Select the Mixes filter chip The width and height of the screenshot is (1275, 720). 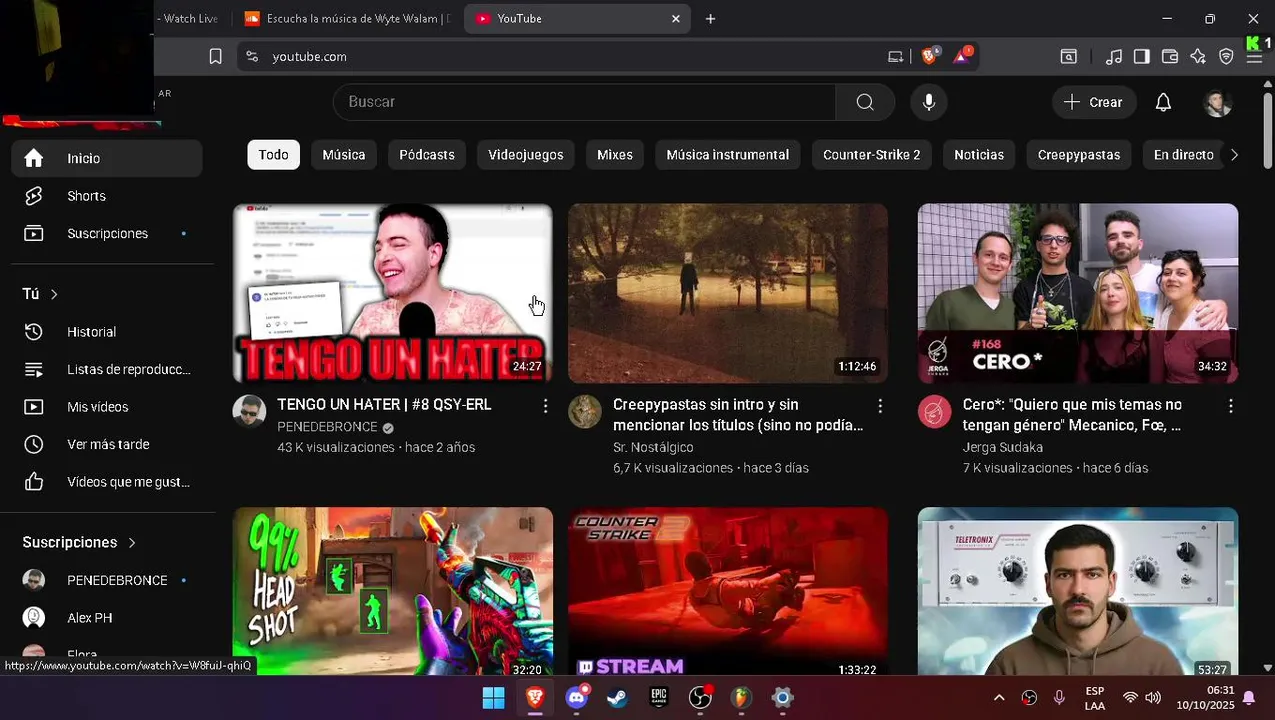pos(615,155)
